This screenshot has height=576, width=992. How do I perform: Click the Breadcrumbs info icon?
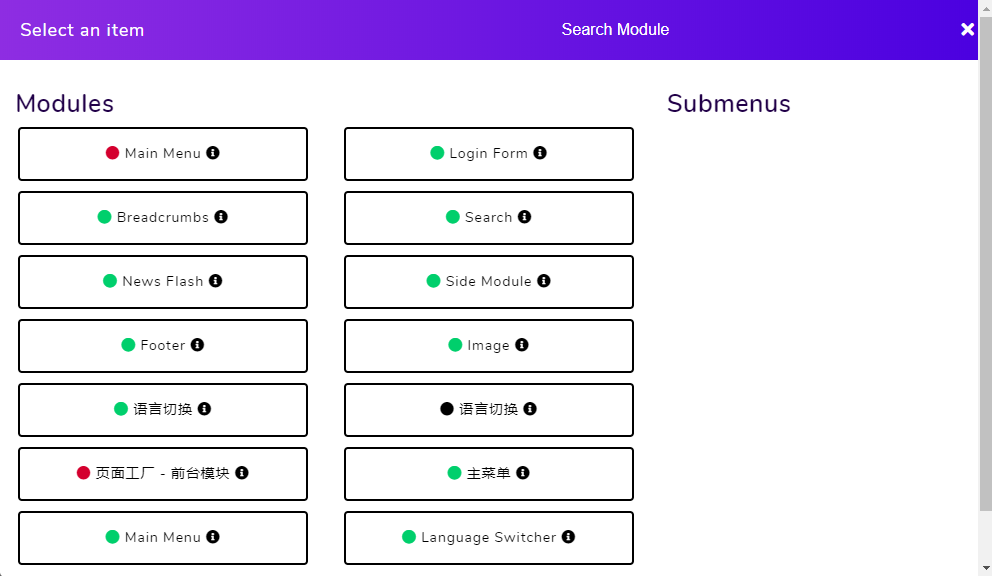[x=221, y=217]
